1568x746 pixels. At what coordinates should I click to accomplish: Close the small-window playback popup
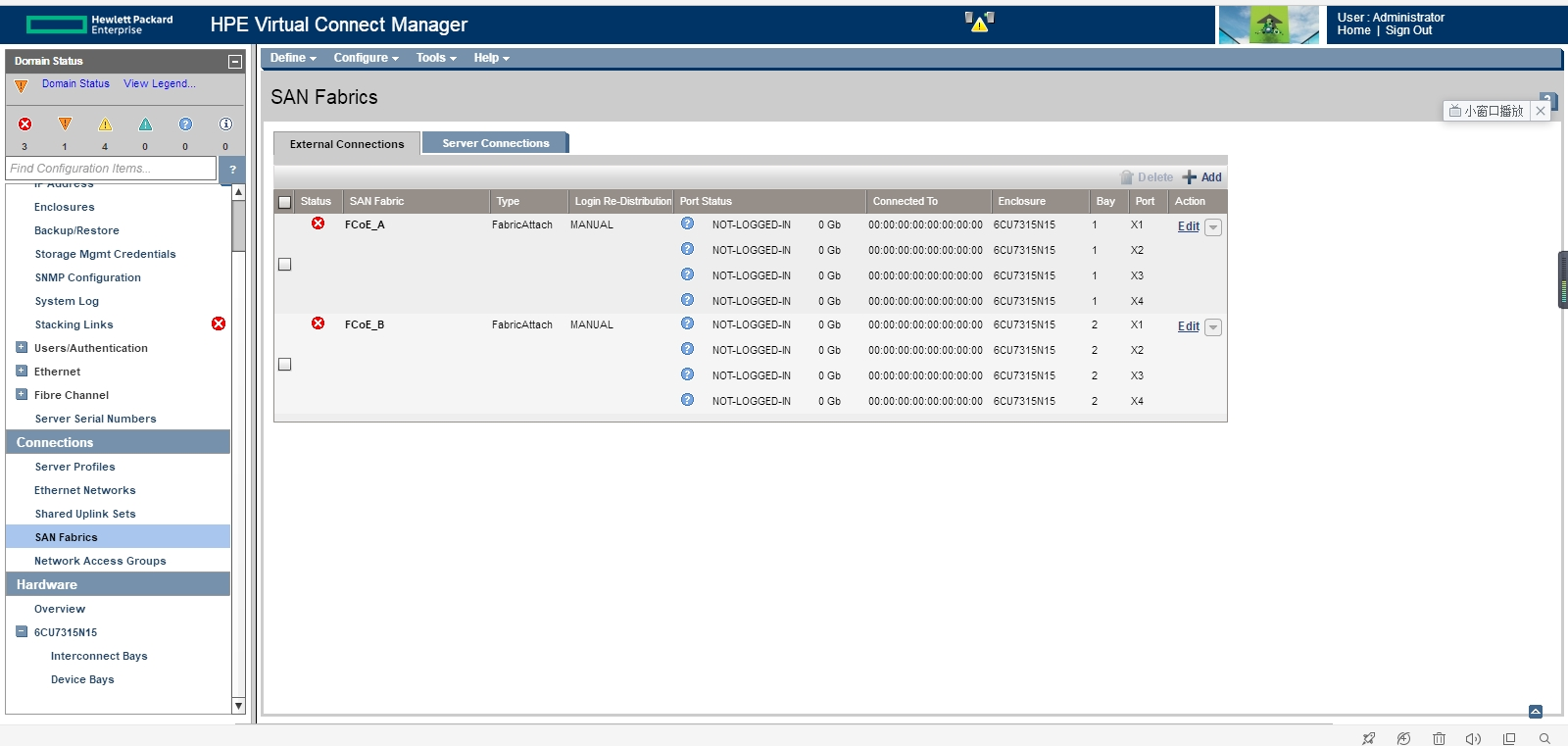pos(1541,111)
